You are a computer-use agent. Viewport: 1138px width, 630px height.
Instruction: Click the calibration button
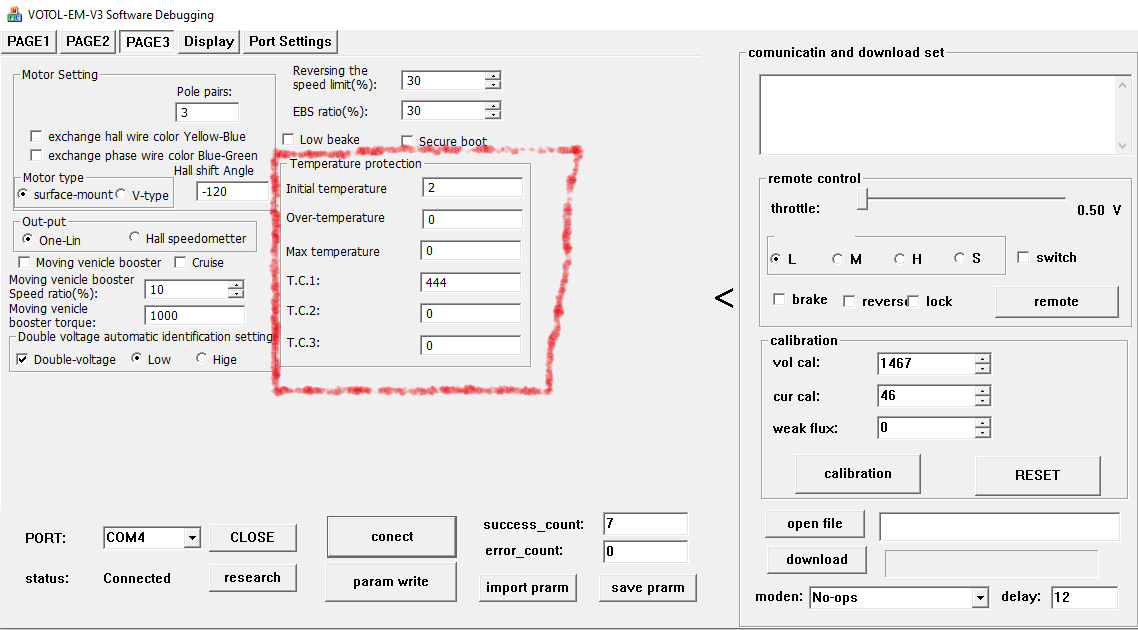click(857, 474)
